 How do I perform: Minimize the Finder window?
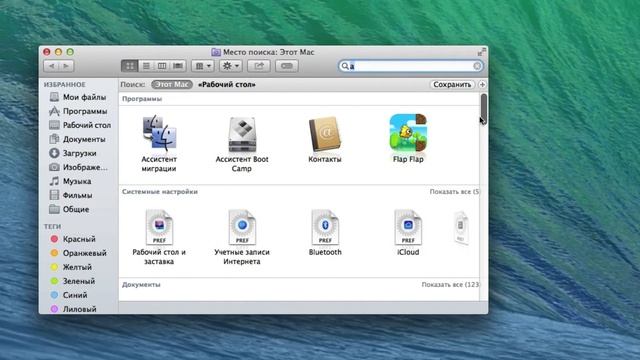click(x=58, y=52)
